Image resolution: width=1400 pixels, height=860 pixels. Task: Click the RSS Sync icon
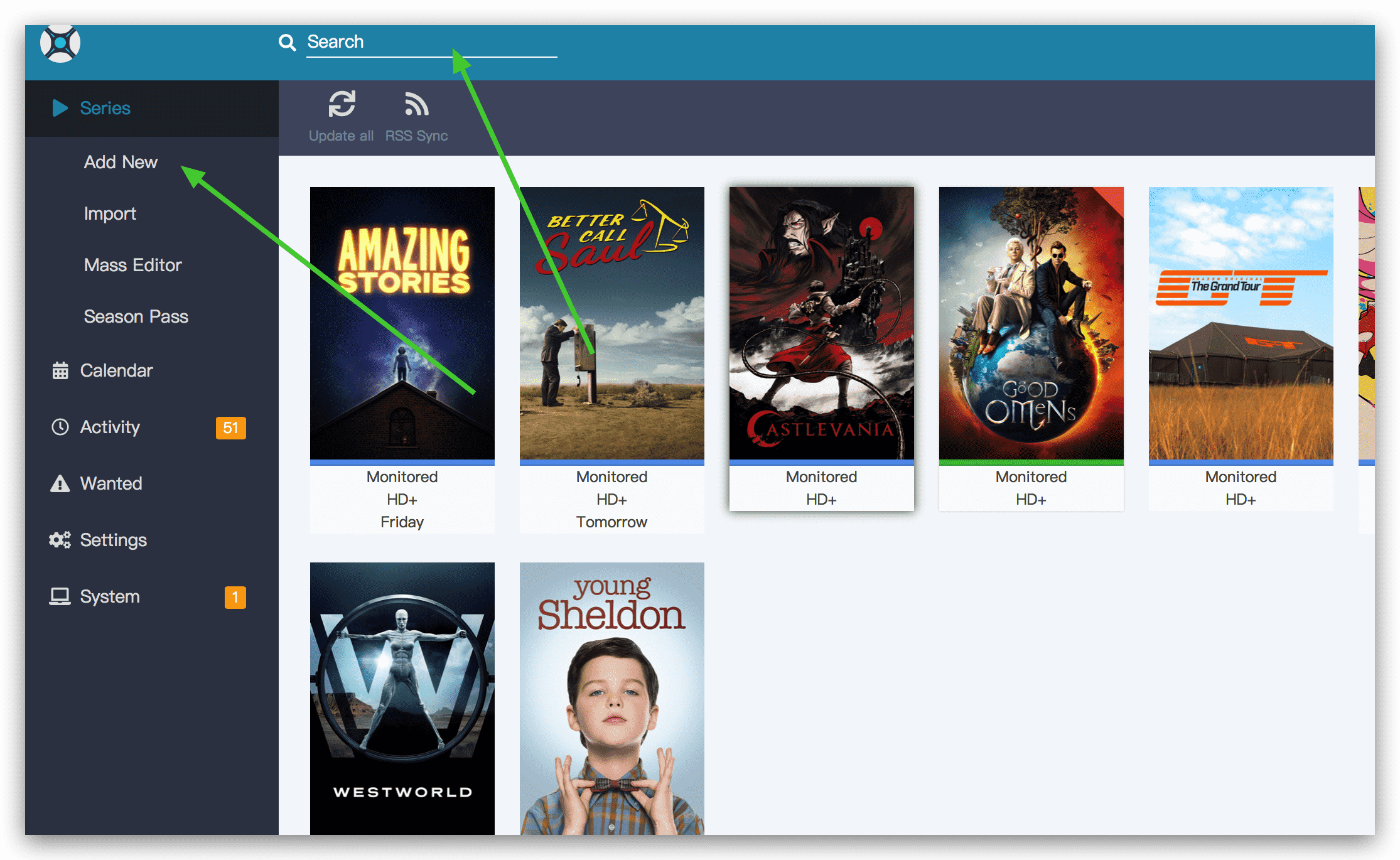[x=416, y=104]
